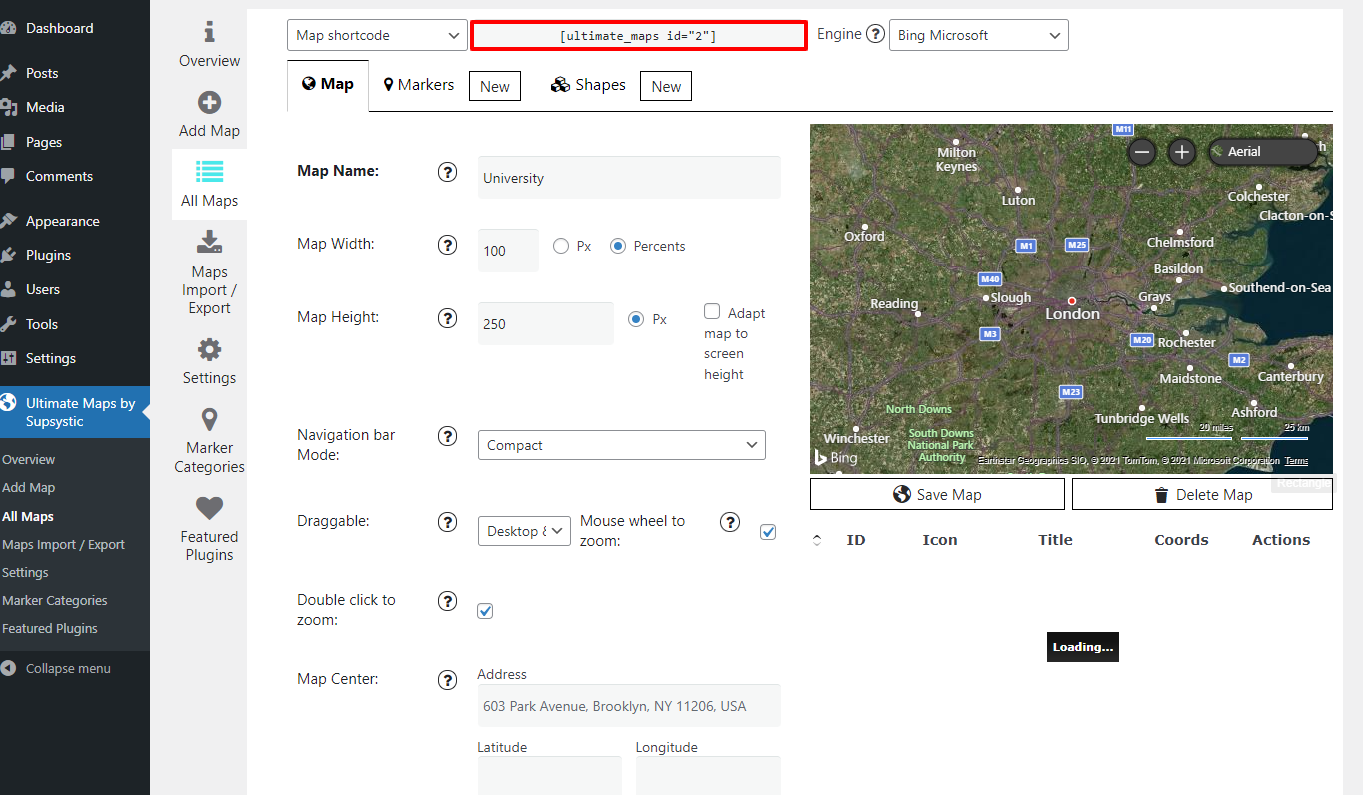Open Featured Plugins heart icon
Viewport: 1363px width, 795px height.
[209, 508]
